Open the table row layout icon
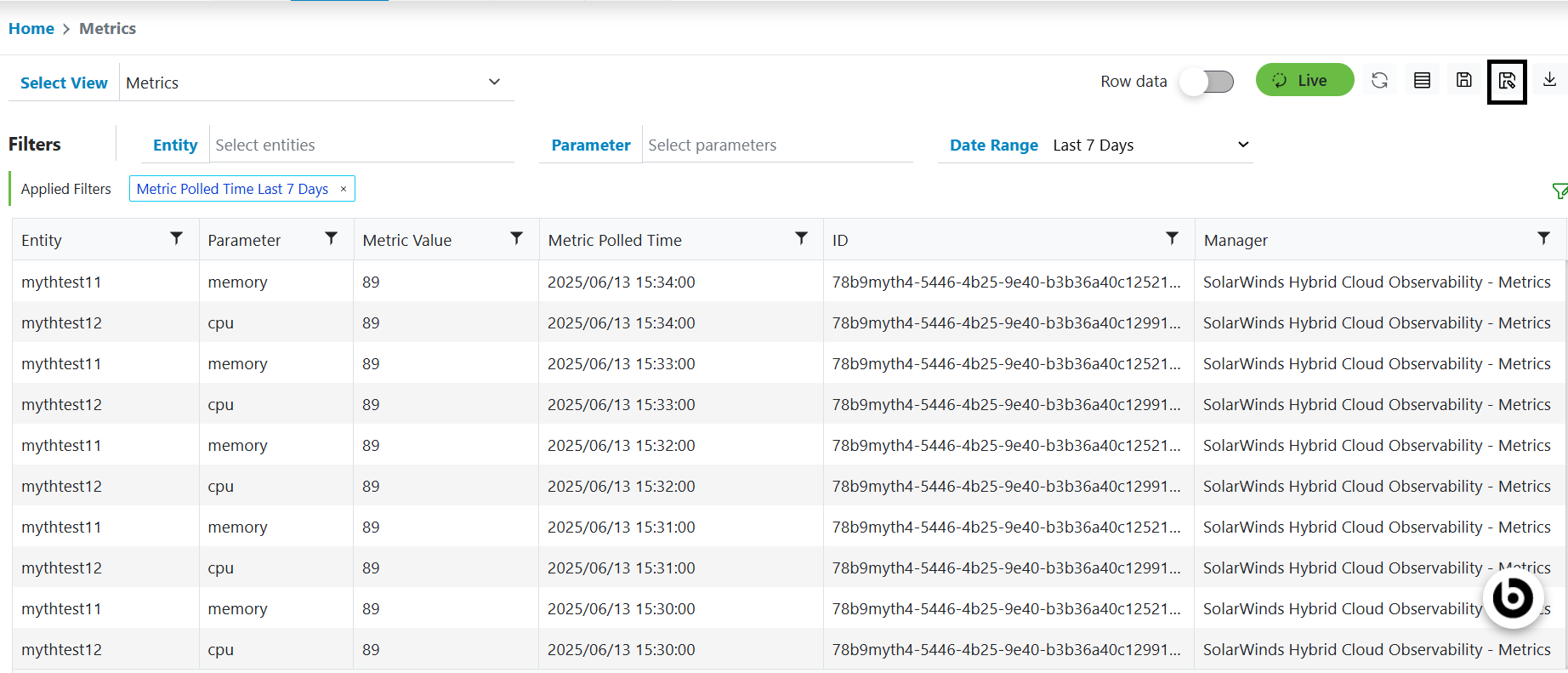The image size is (1568, 673). click(x=1422, y=81)
